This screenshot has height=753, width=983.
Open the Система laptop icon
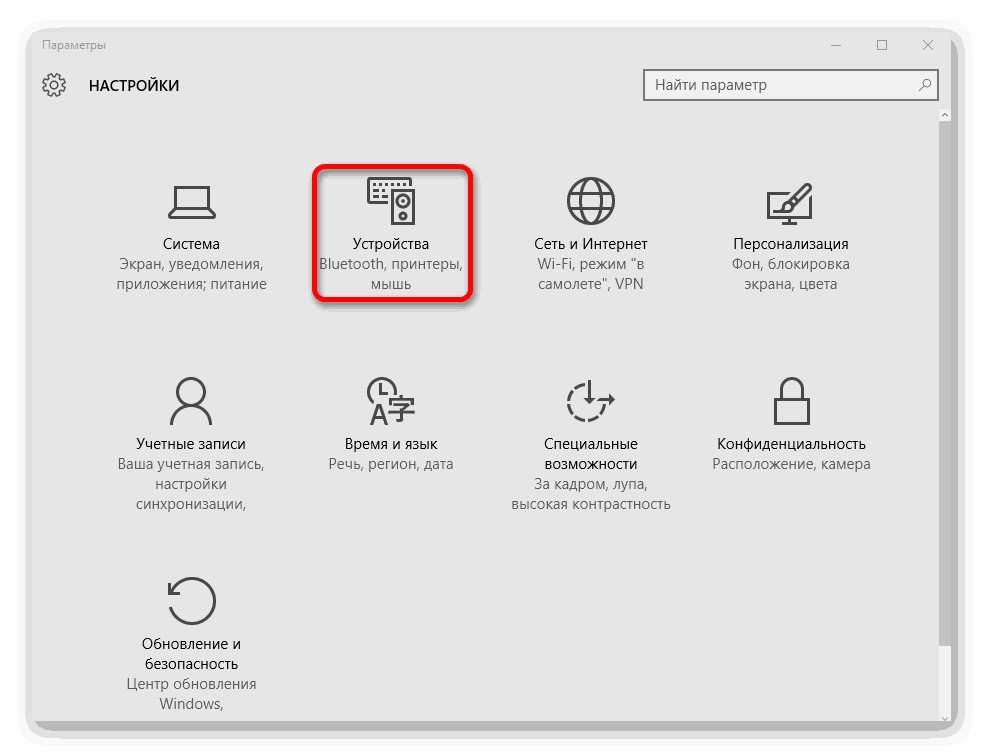click(191, 203)
